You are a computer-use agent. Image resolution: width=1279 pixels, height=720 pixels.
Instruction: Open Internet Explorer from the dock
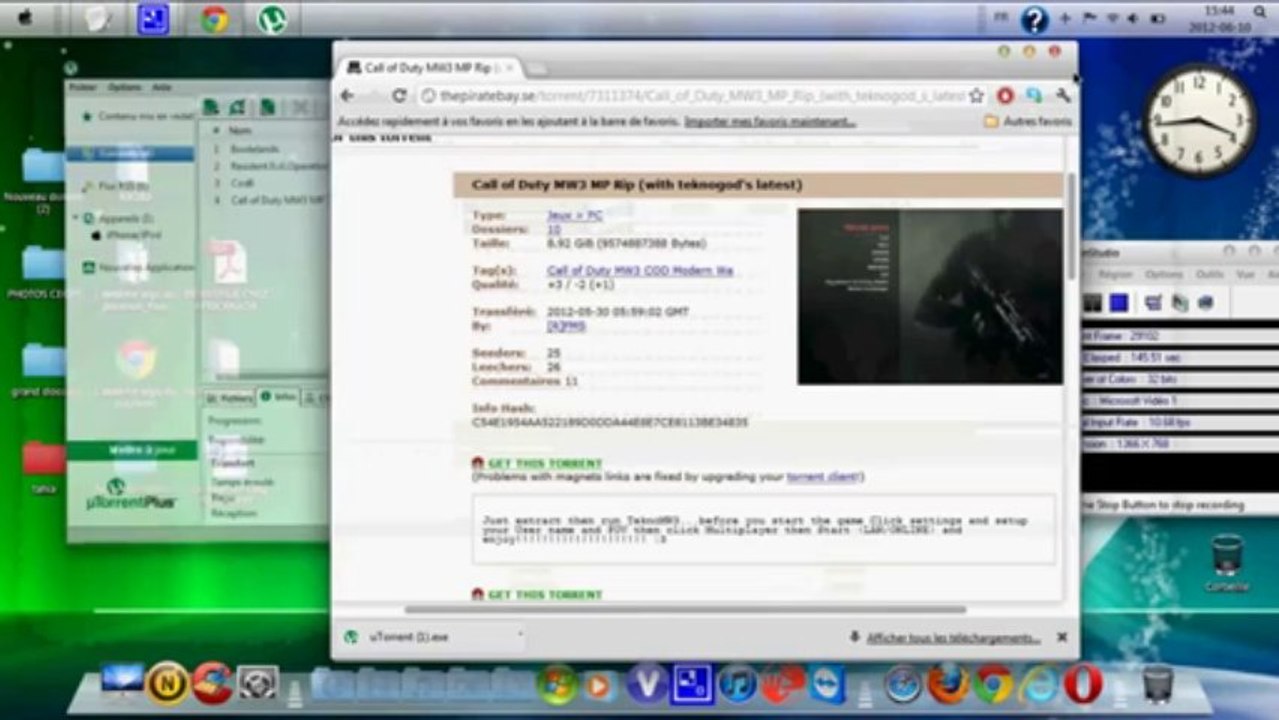[x=1038, y=684]
